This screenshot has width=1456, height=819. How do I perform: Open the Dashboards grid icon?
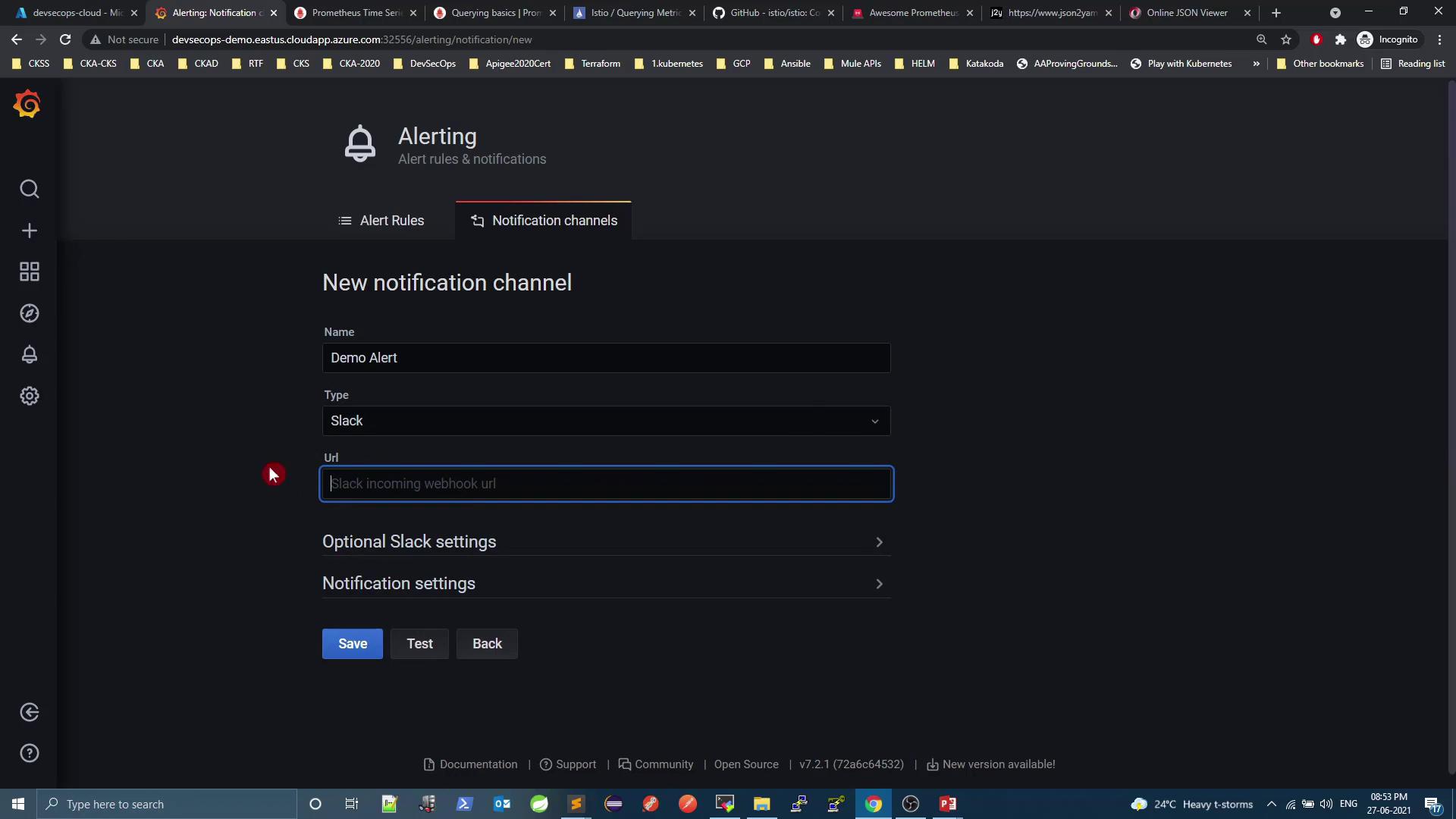point(29,271)
